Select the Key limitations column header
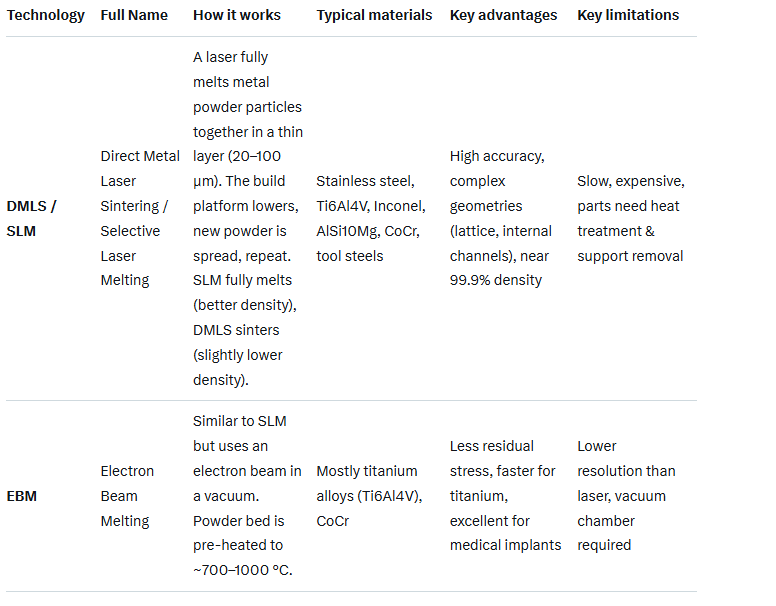This screenshot has height=606, width=776. (x=628, y=15)
